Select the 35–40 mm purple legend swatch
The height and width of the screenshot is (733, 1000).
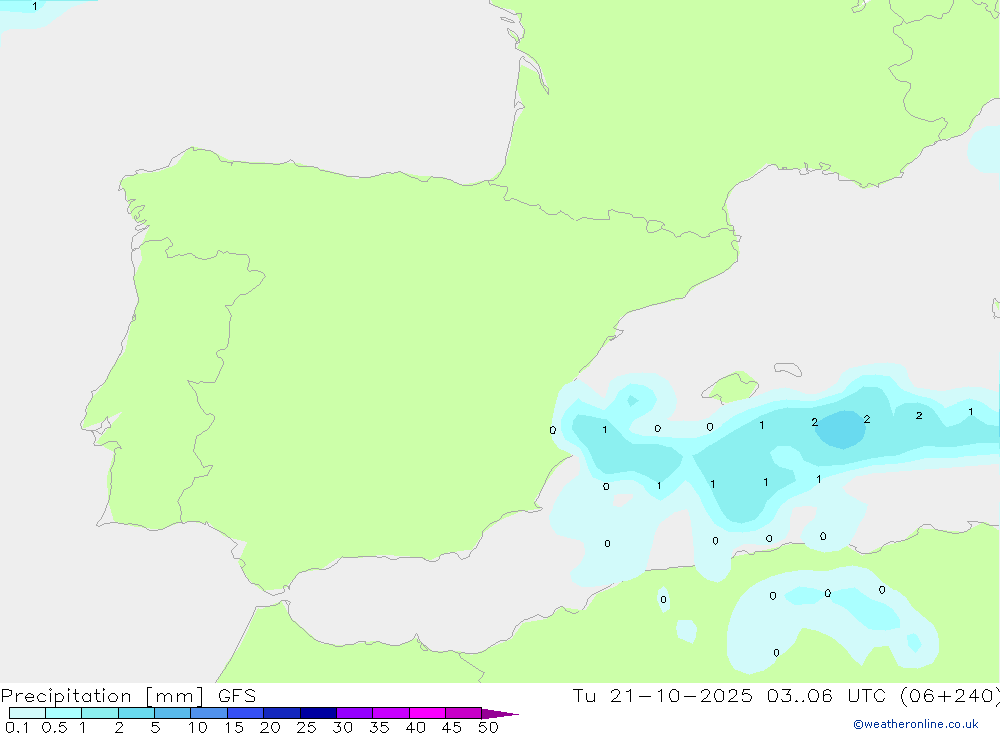(x=391, y=713)
